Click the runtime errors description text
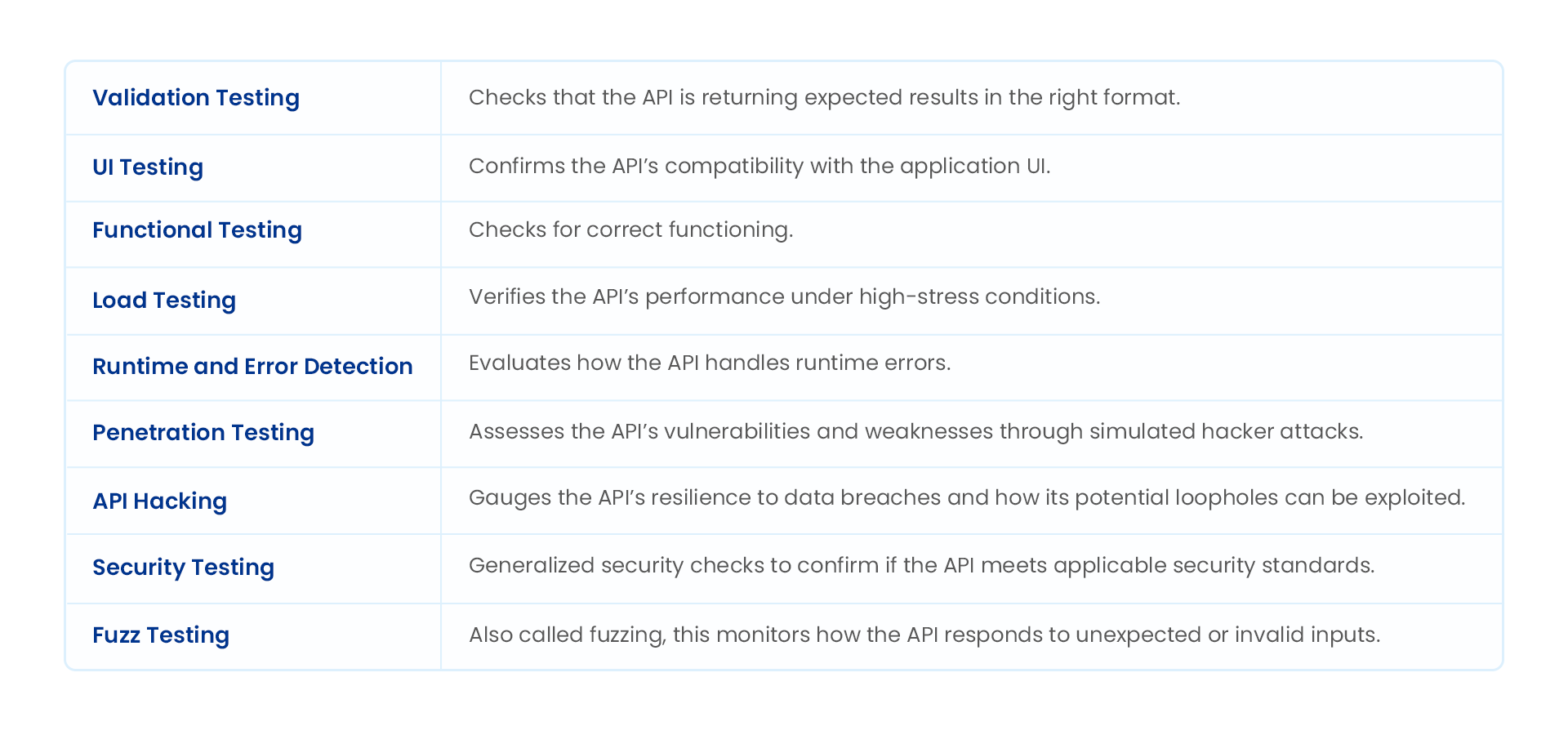The width and height of the screenshot is (1568, 735). [x=710, y=363]
